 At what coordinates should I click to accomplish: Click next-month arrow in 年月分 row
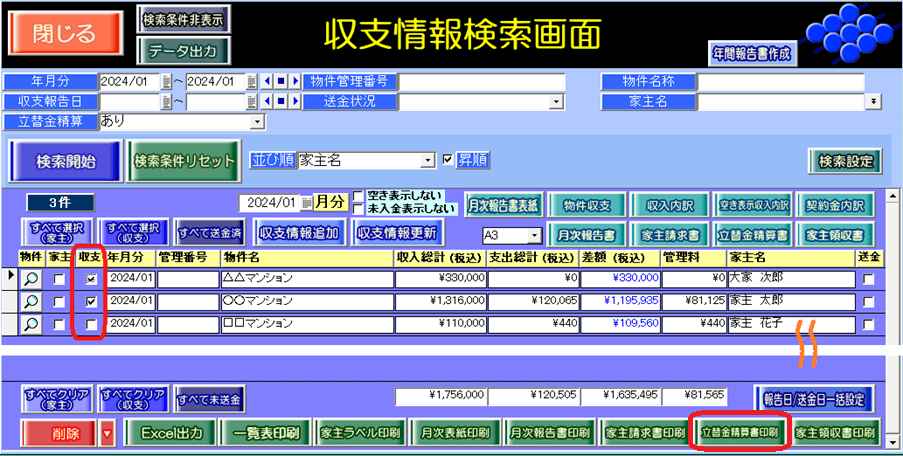pyautogui.click(x=295, y=82)
